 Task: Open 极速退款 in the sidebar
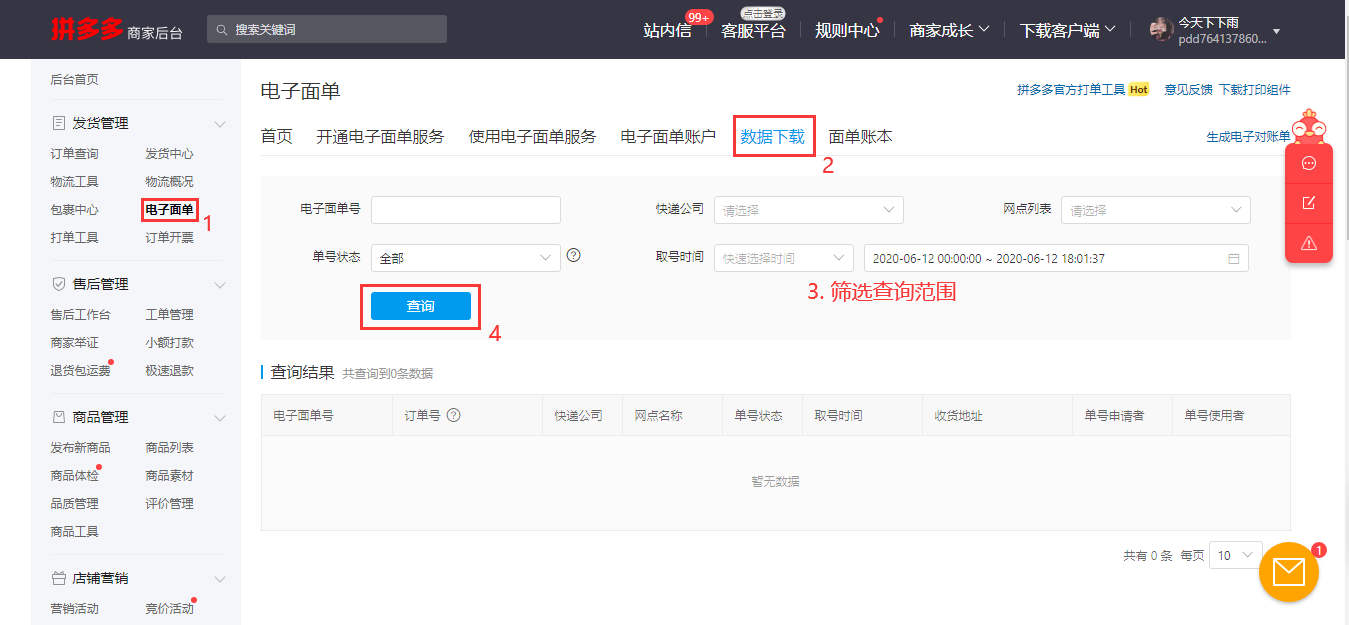pyautogui.click(x=170, y=371)
